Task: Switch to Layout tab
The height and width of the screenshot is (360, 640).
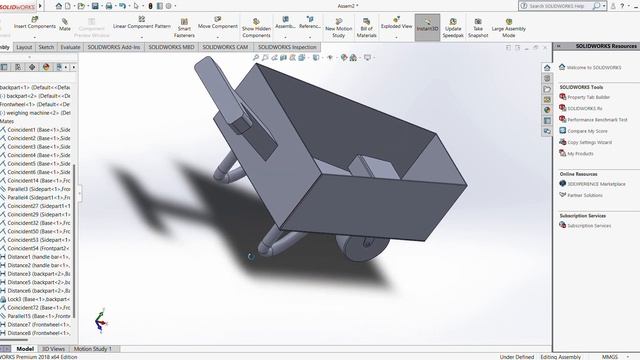Action: tap(24, 47)
